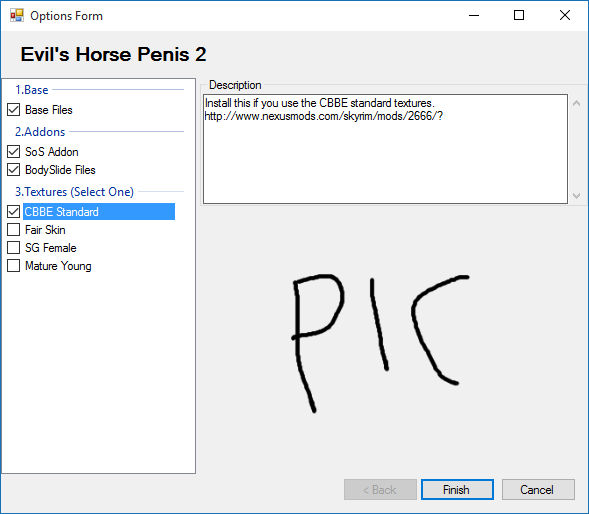Click the 1.Base group header
This screenshot has height=514, width=589.
32,90
